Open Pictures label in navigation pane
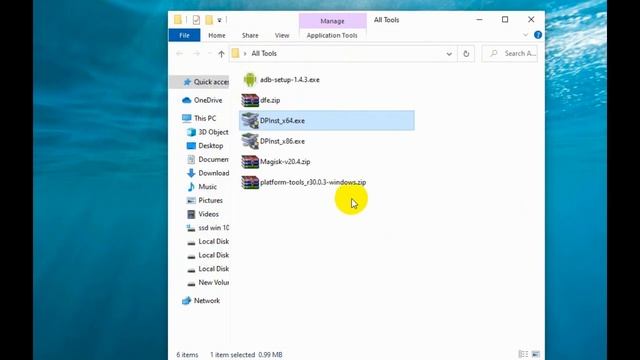Screen dimensions: 640x360 tap(211, 200)
